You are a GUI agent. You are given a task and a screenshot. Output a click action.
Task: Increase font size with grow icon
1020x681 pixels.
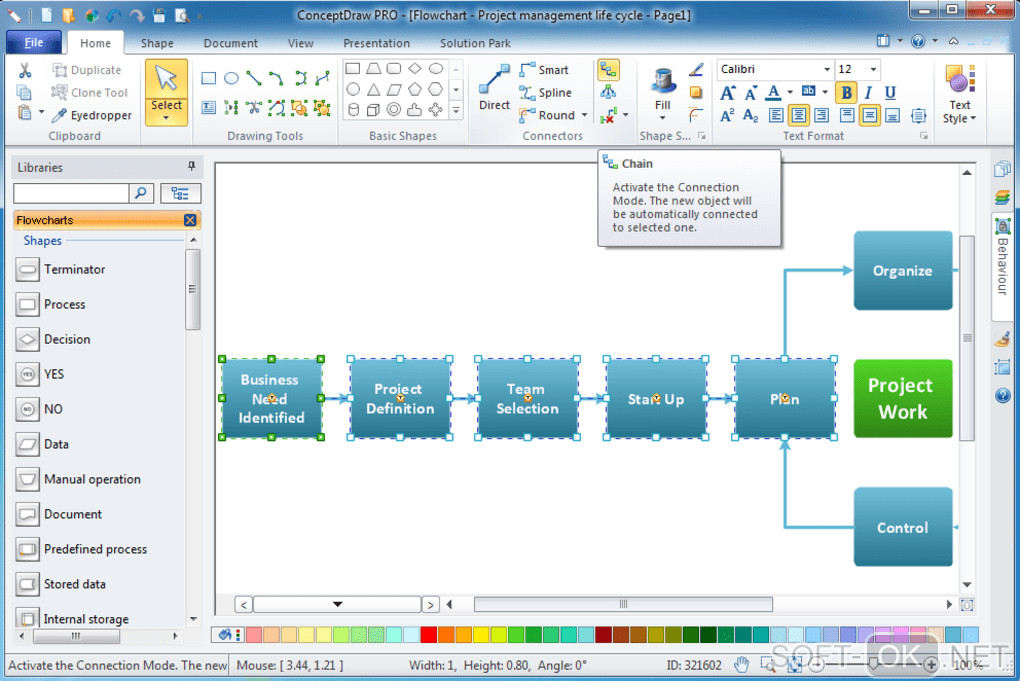[727, 93]
